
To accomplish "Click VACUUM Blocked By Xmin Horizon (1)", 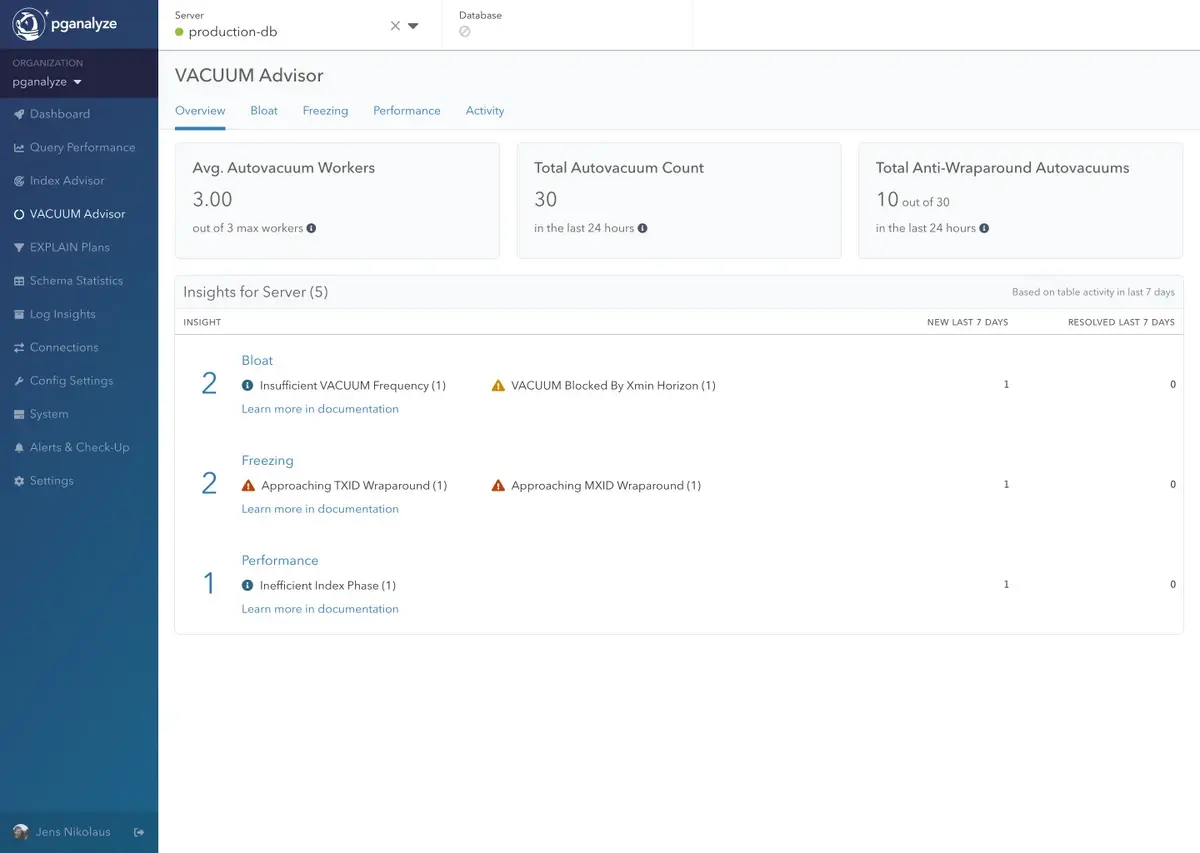I will [x=613, y=385].
